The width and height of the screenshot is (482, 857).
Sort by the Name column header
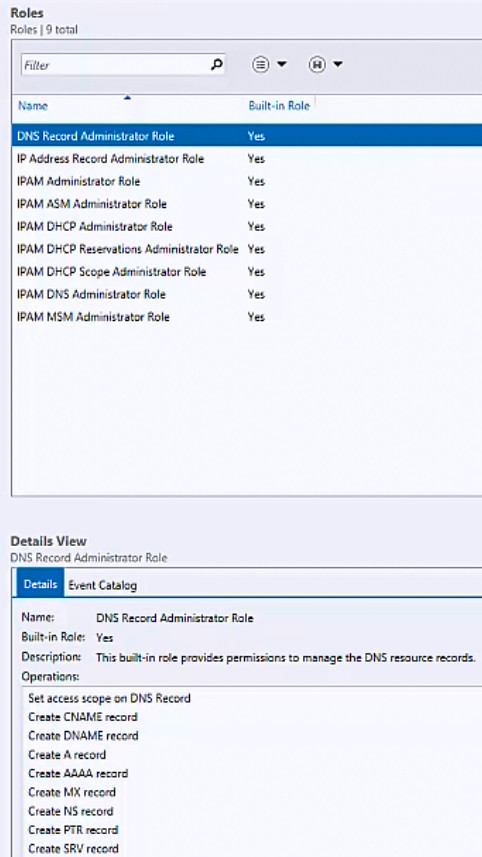click(33, 105)
